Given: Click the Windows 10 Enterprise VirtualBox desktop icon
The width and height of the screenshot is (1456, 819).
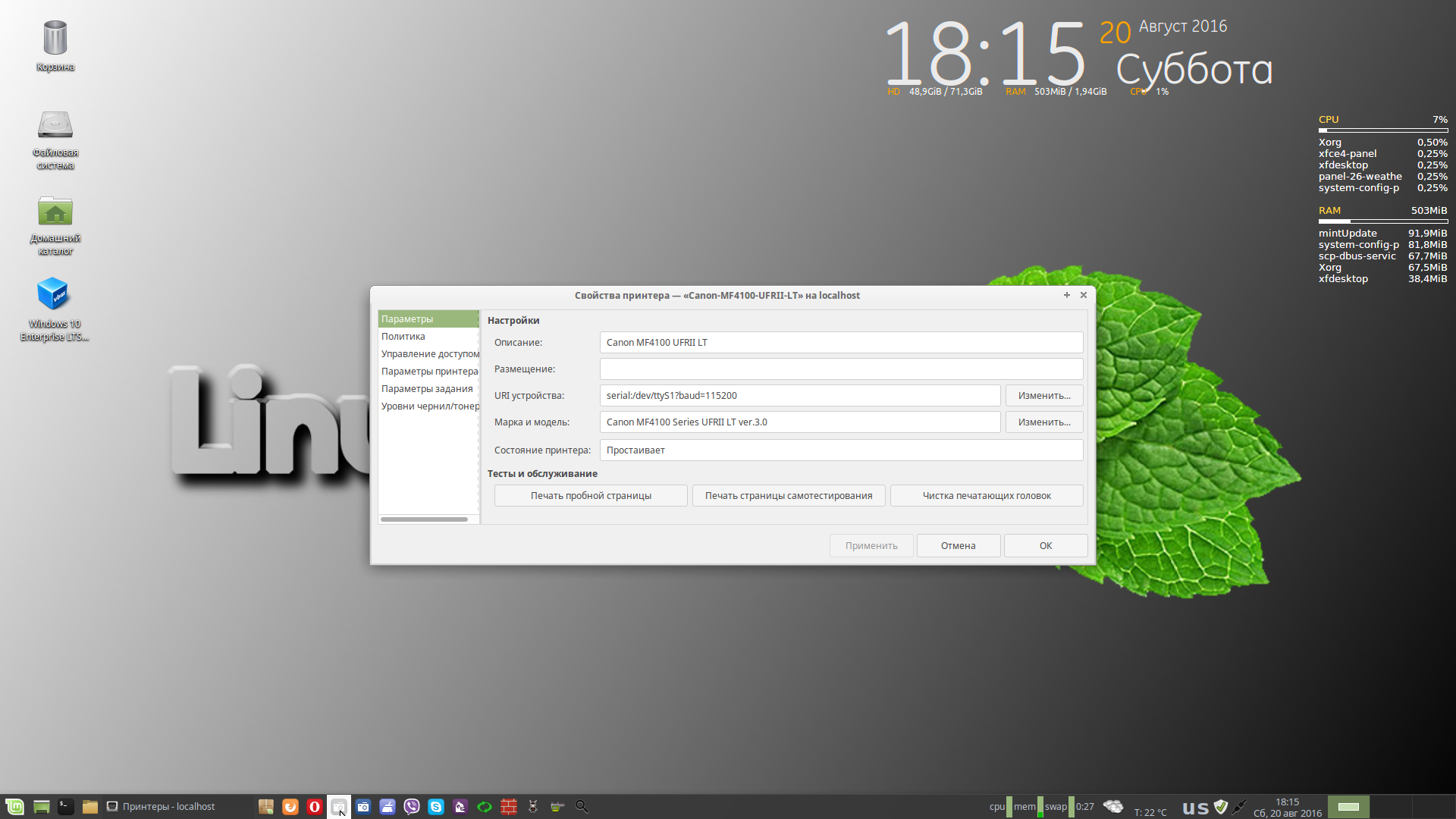Looking at the screenshot, I should point(54,294).
